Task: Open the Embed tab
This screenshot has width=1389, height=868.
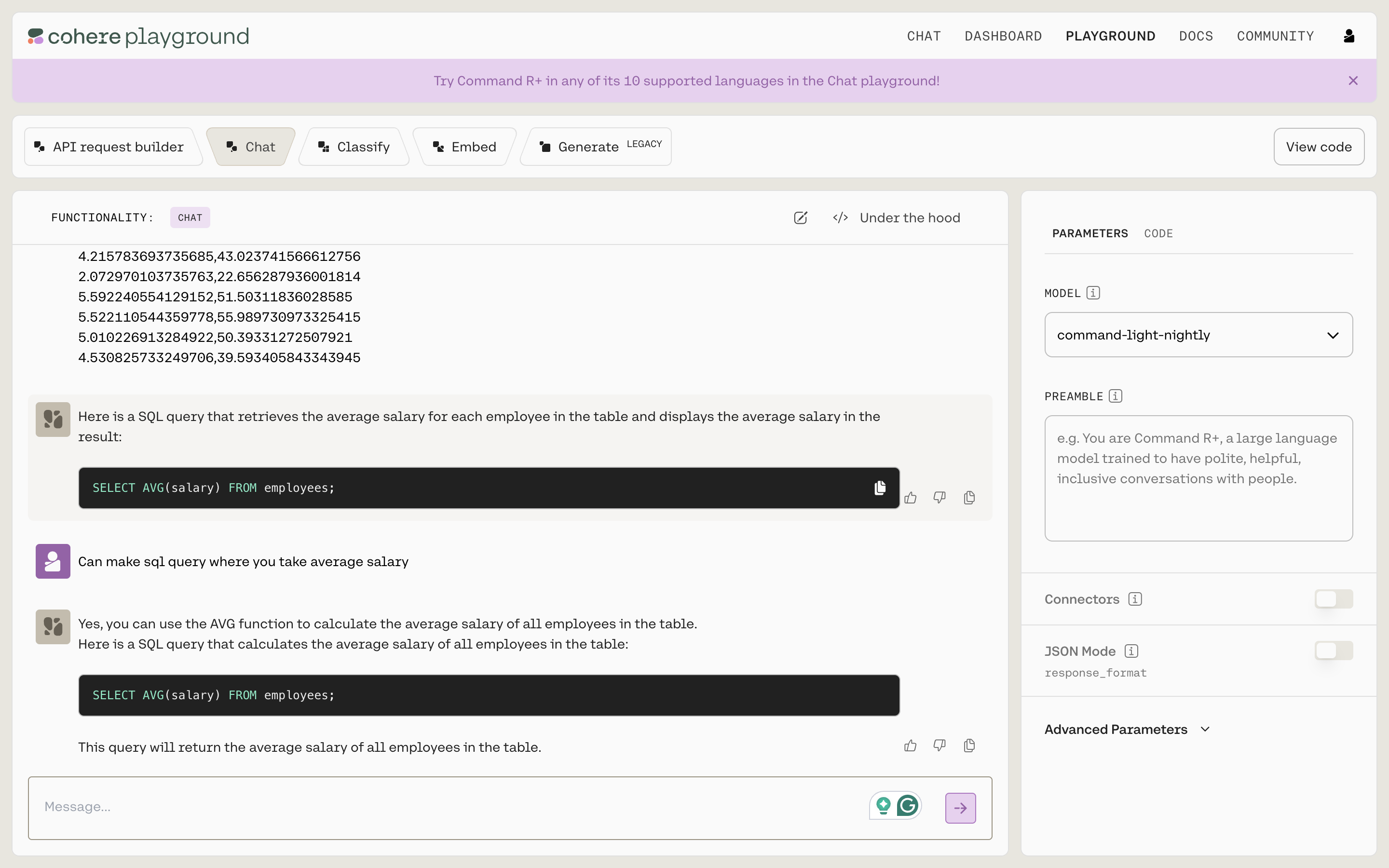Action: [465, 147]
